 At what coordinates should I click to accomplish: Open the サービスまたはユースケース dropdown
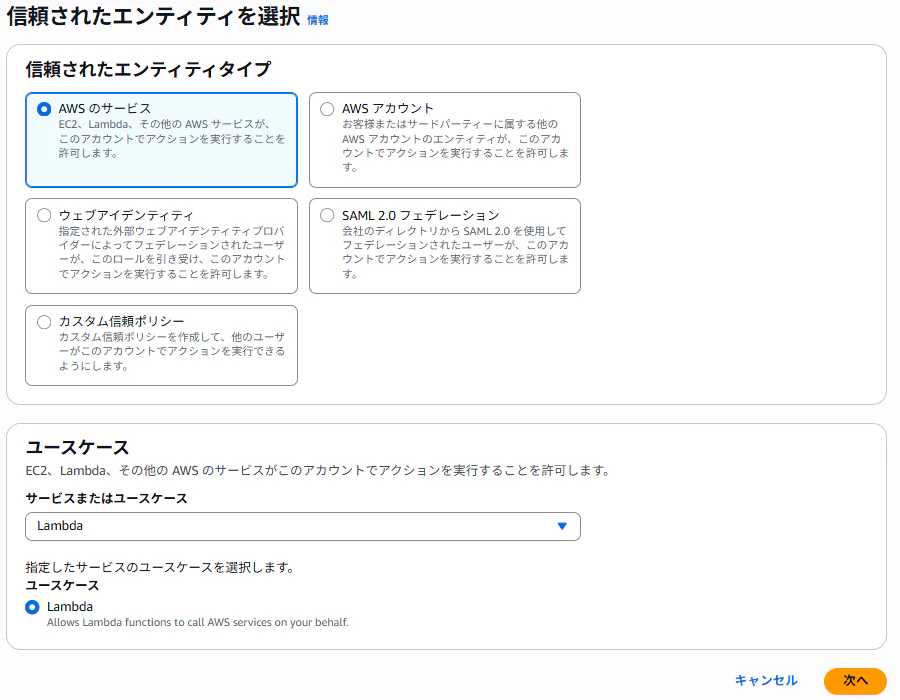(x=302, y=526)
